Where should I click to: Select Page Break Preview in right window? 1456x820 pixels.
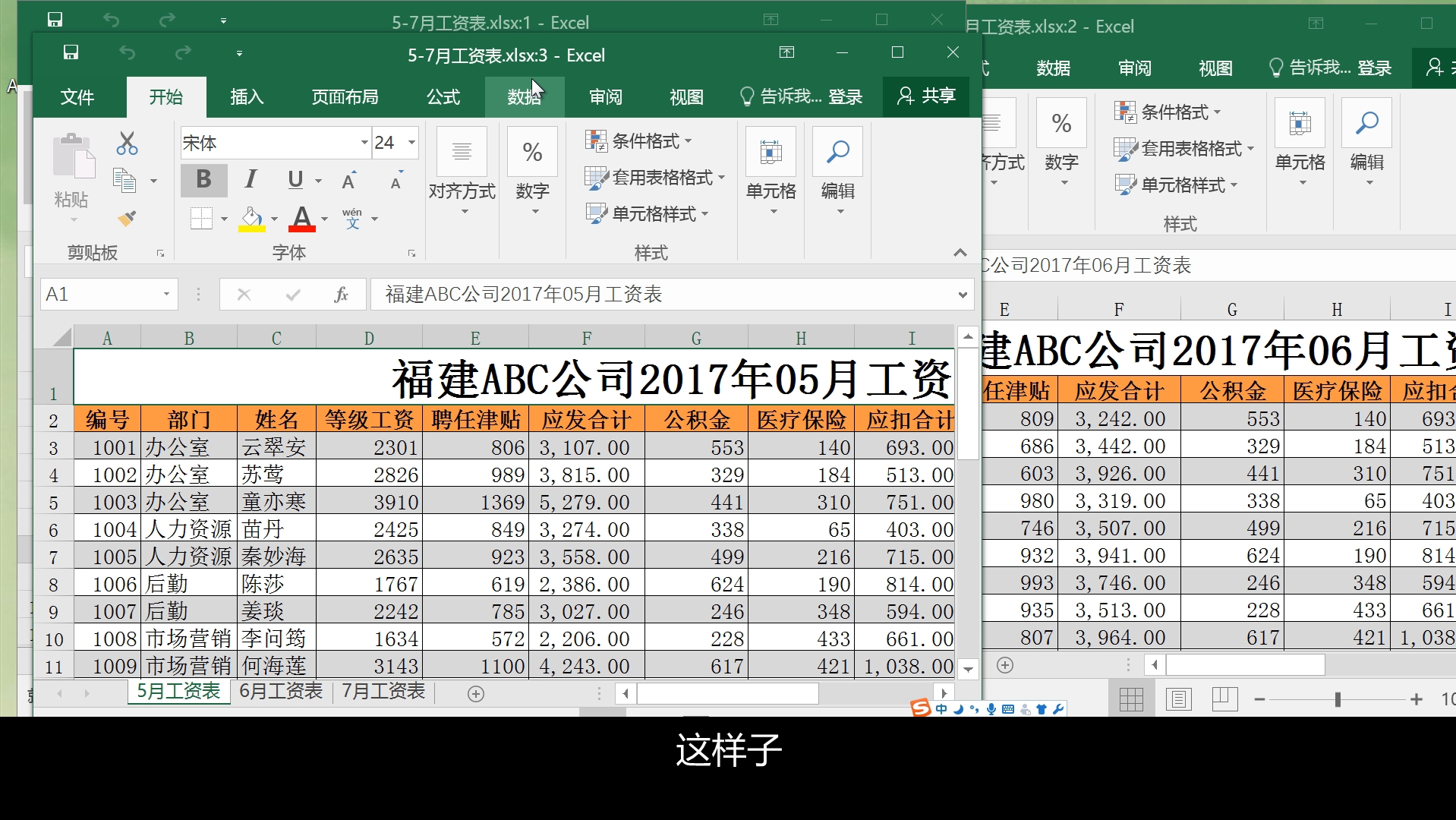(x=1224, y=699)
